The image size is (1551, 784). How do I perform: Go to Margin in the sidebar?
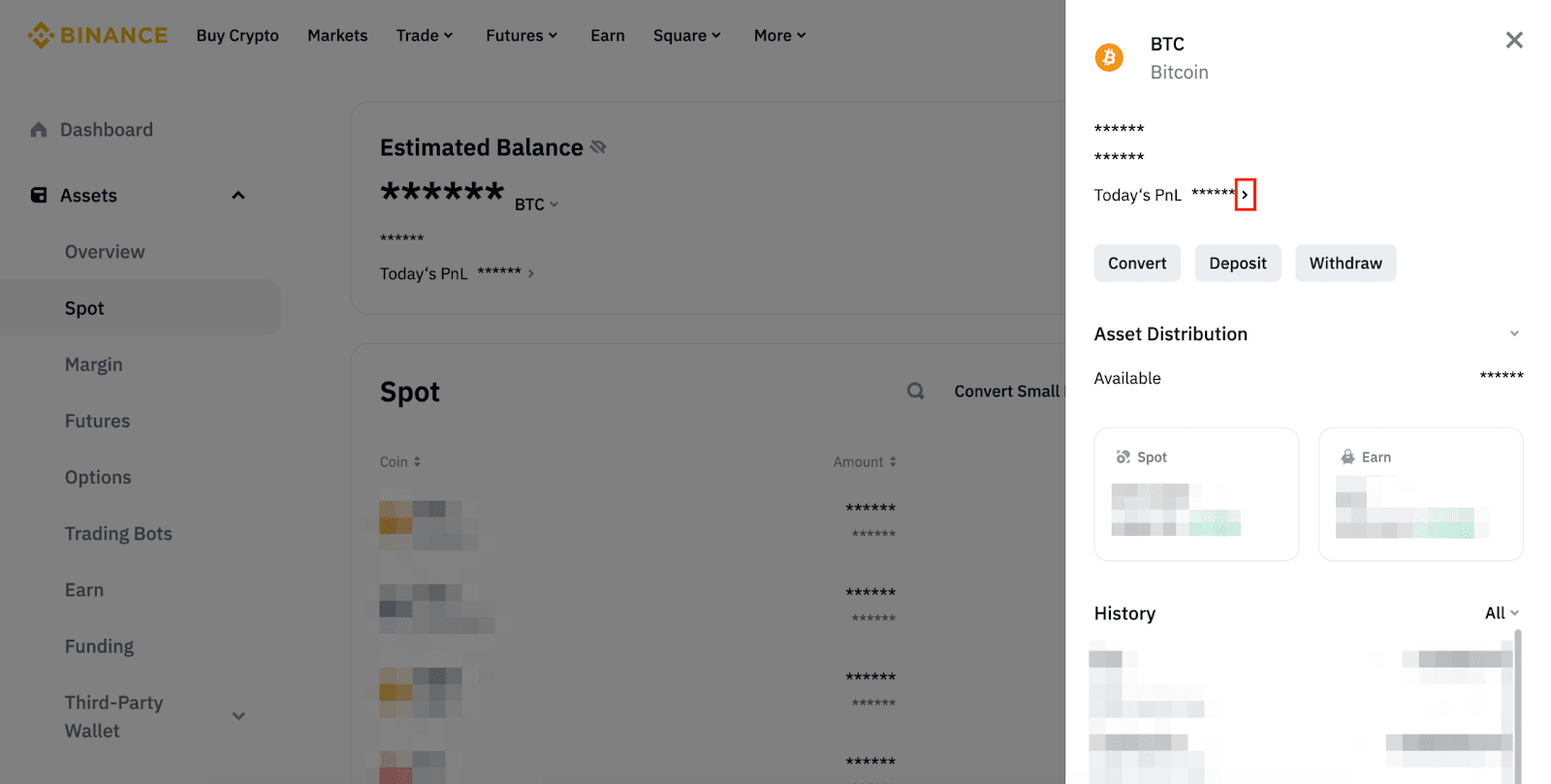pos(94,364)
